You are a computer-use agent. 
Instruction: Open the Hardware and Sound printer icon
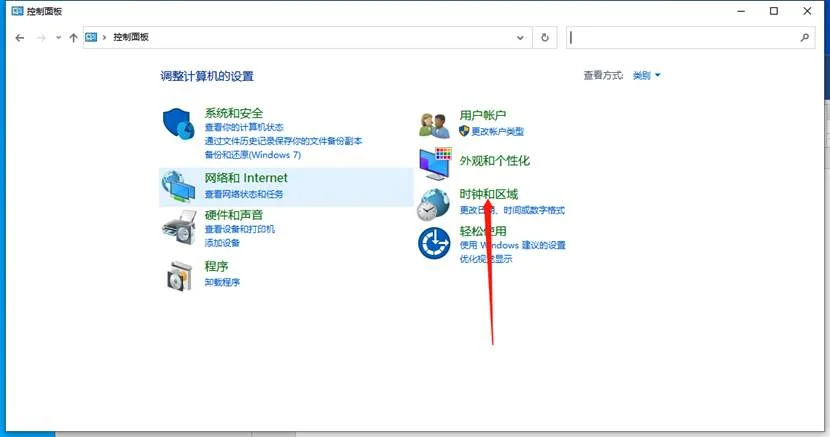tap(179, 227)
